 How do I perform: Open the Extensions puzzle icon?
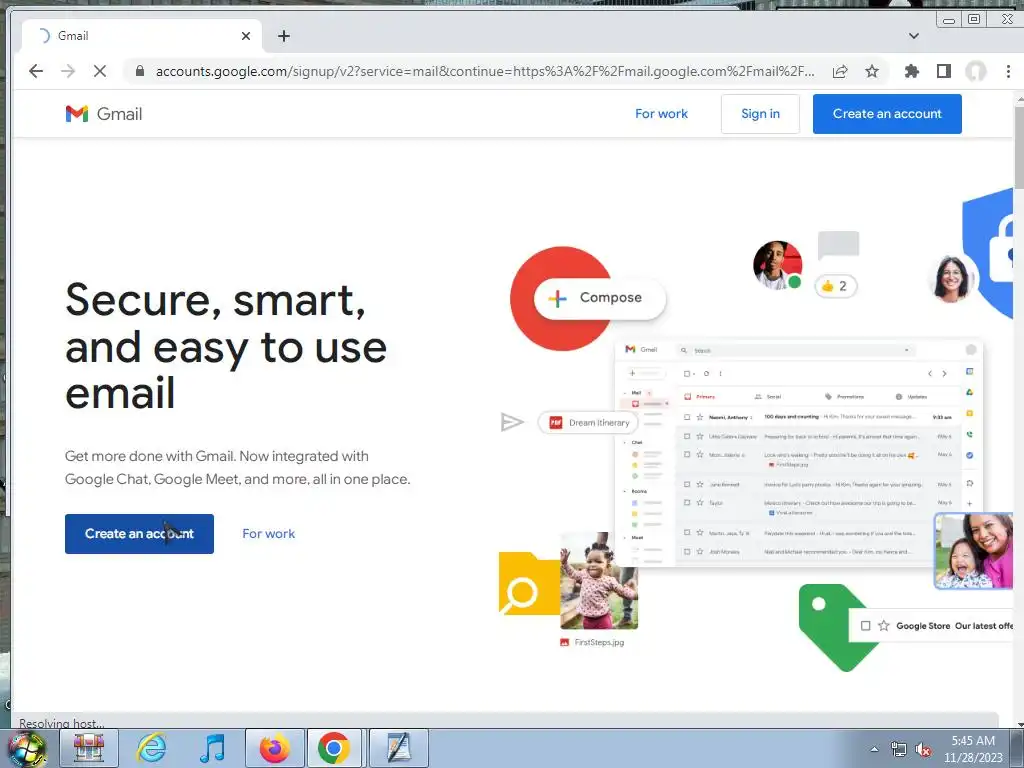point(912,71)
